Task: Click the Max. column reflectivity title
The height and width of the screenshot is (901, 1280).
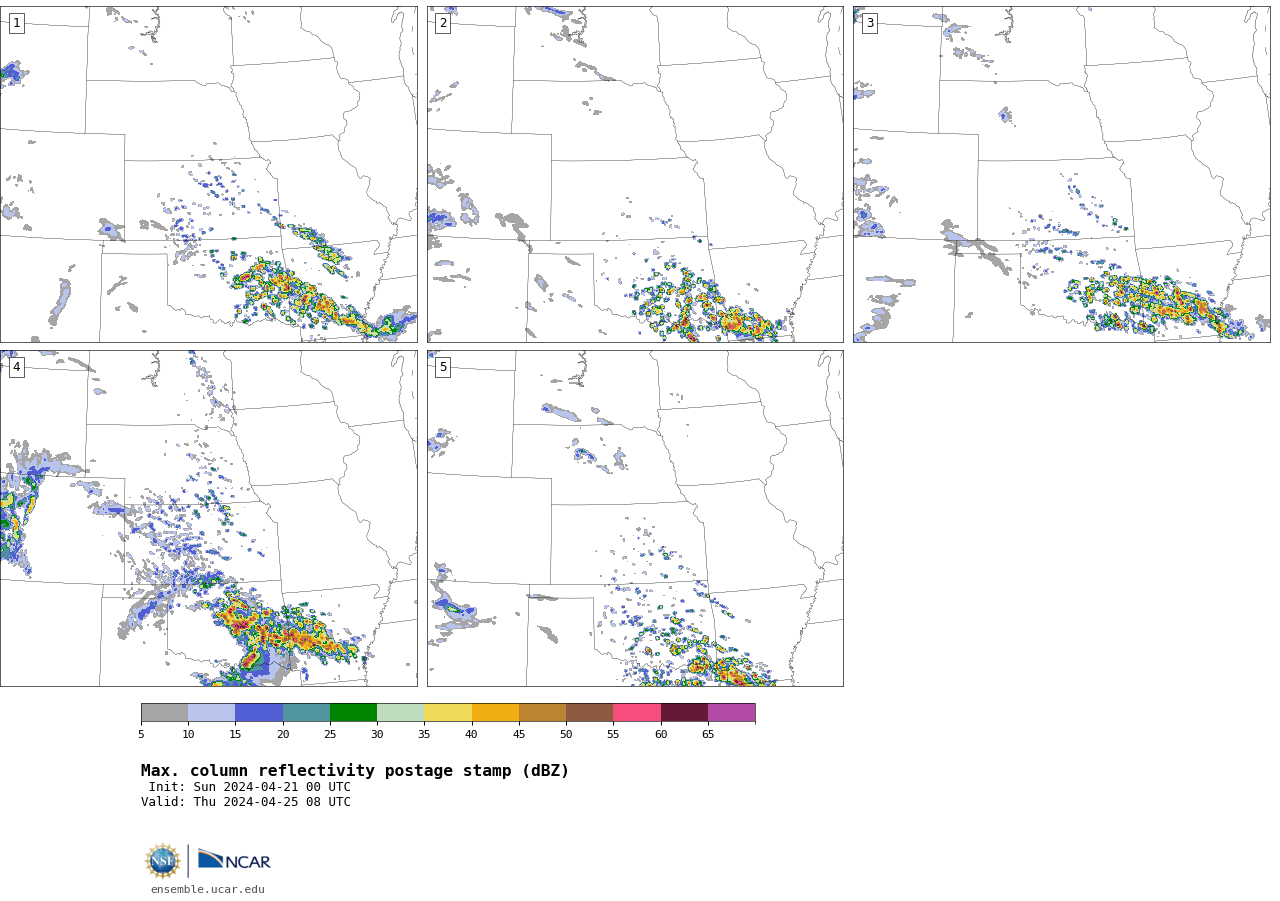Action: point(355,771)
